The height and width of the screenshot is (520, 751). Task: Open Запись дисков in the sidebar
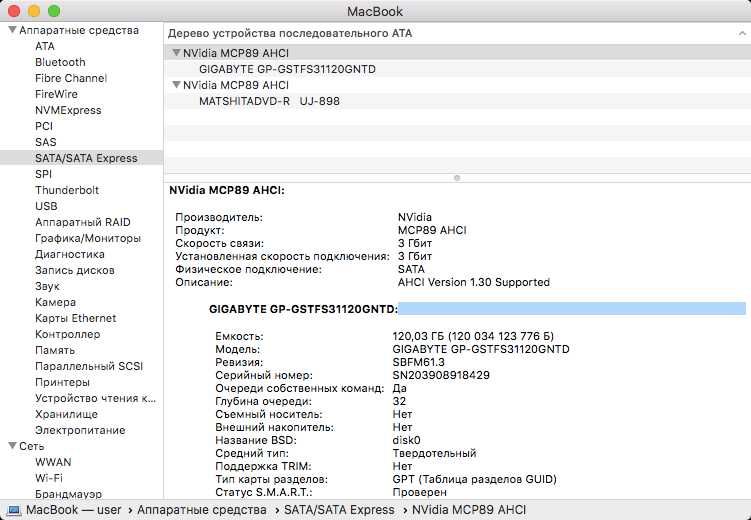(75, 270)
